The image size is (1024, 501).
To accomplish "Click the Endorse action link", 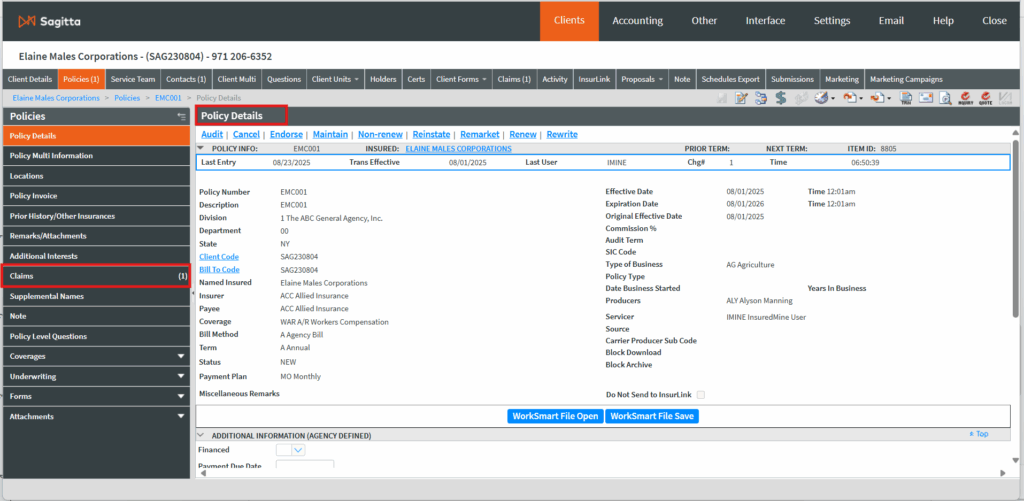I will pos(286,134).
